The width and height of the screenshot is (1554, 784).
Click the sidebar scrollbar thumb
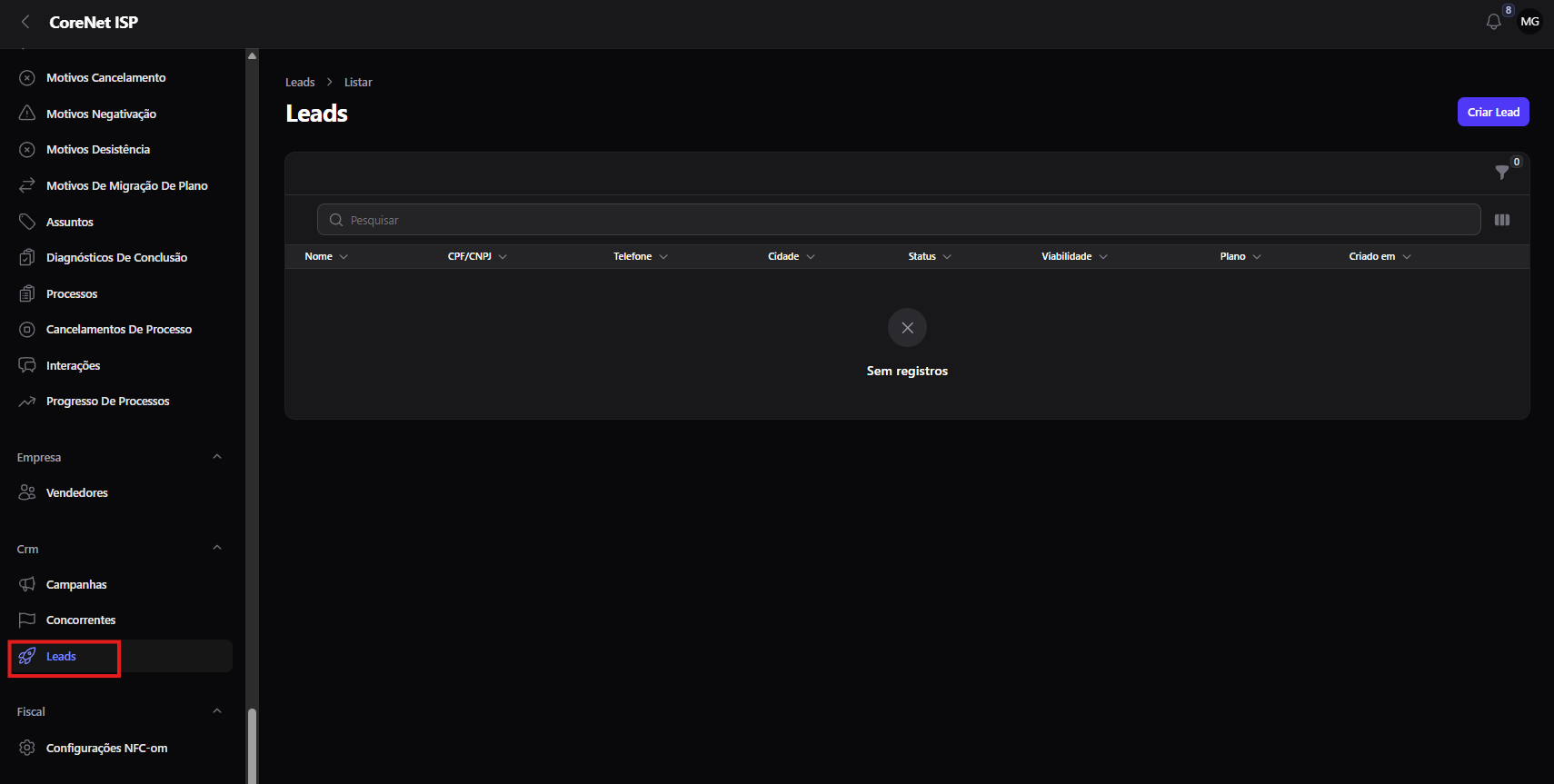point(252,745)
